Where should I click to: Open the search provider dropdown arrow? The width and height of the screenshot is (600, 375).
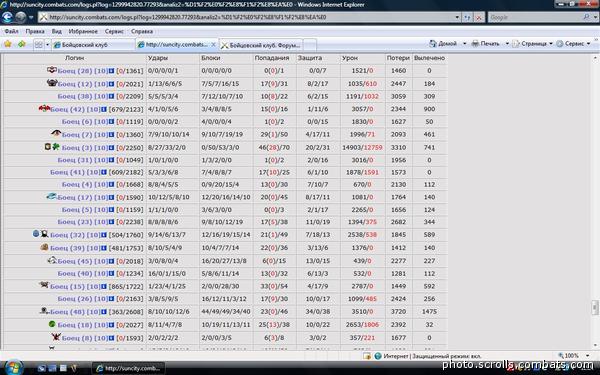[595, 17]
